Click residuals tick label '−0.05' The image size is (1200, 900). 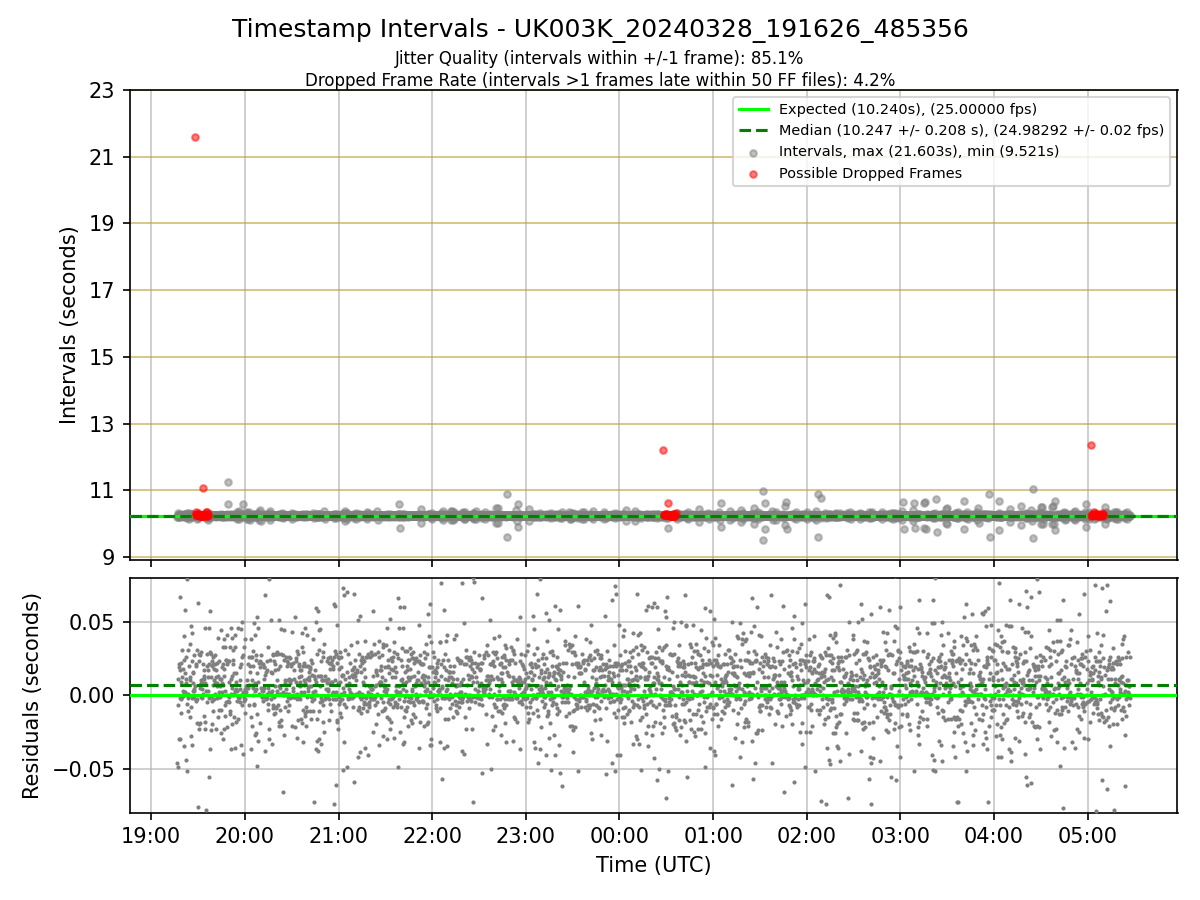84,769
